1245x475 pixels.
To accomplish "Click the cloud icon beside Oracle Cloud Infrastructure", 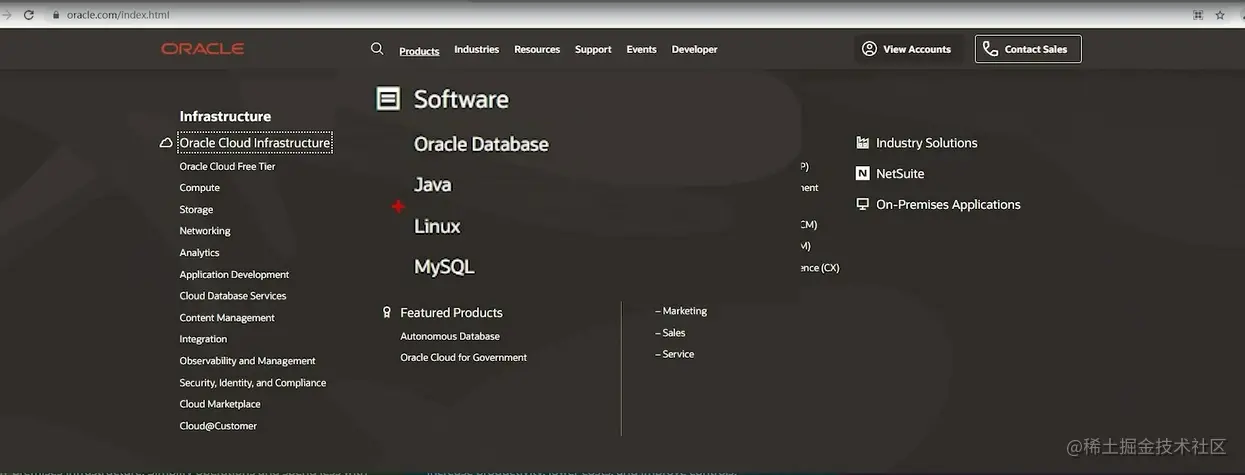I will click(x=166, y=143).
